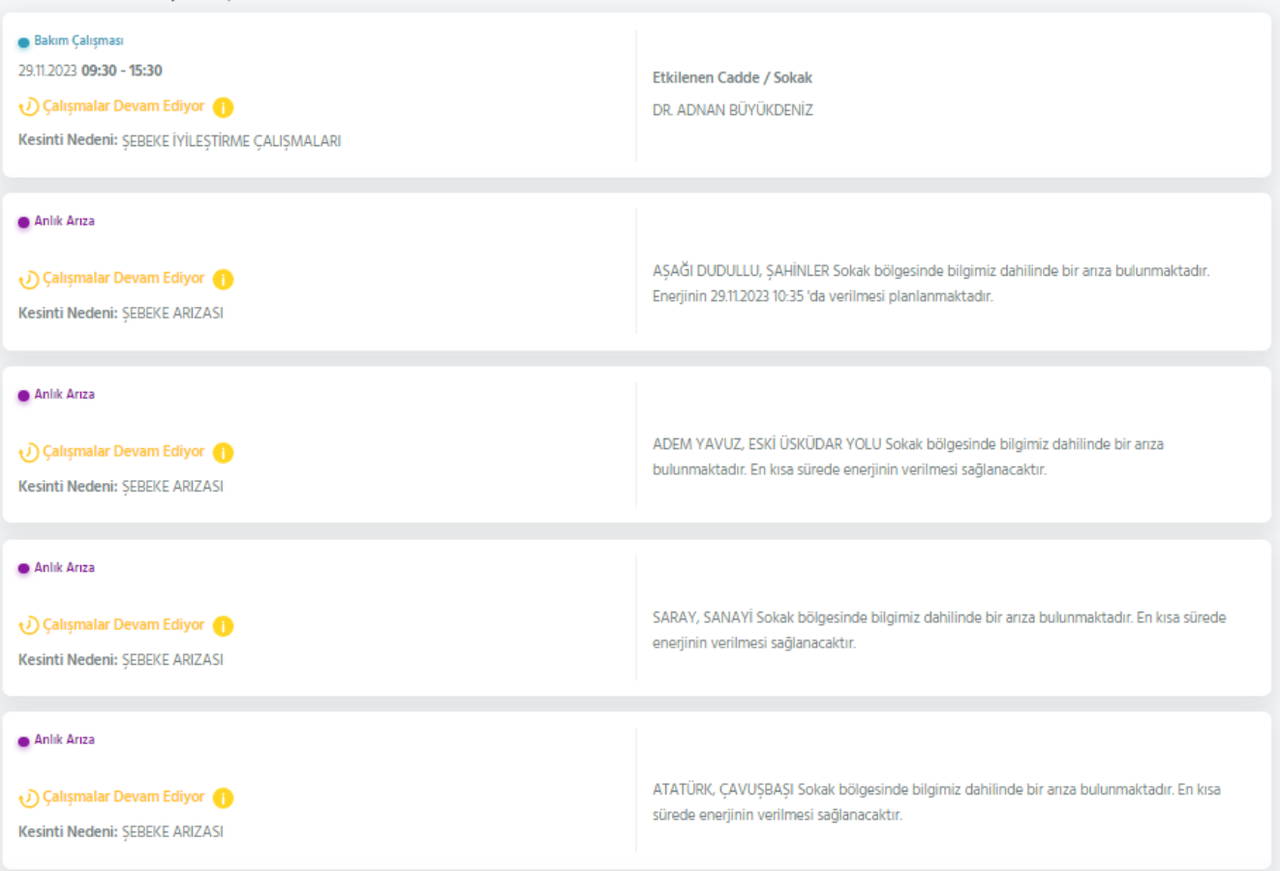Click info icon in the Bakım Çalışması card
This screenshot has width=1280, height=871.
click(223, 107)
